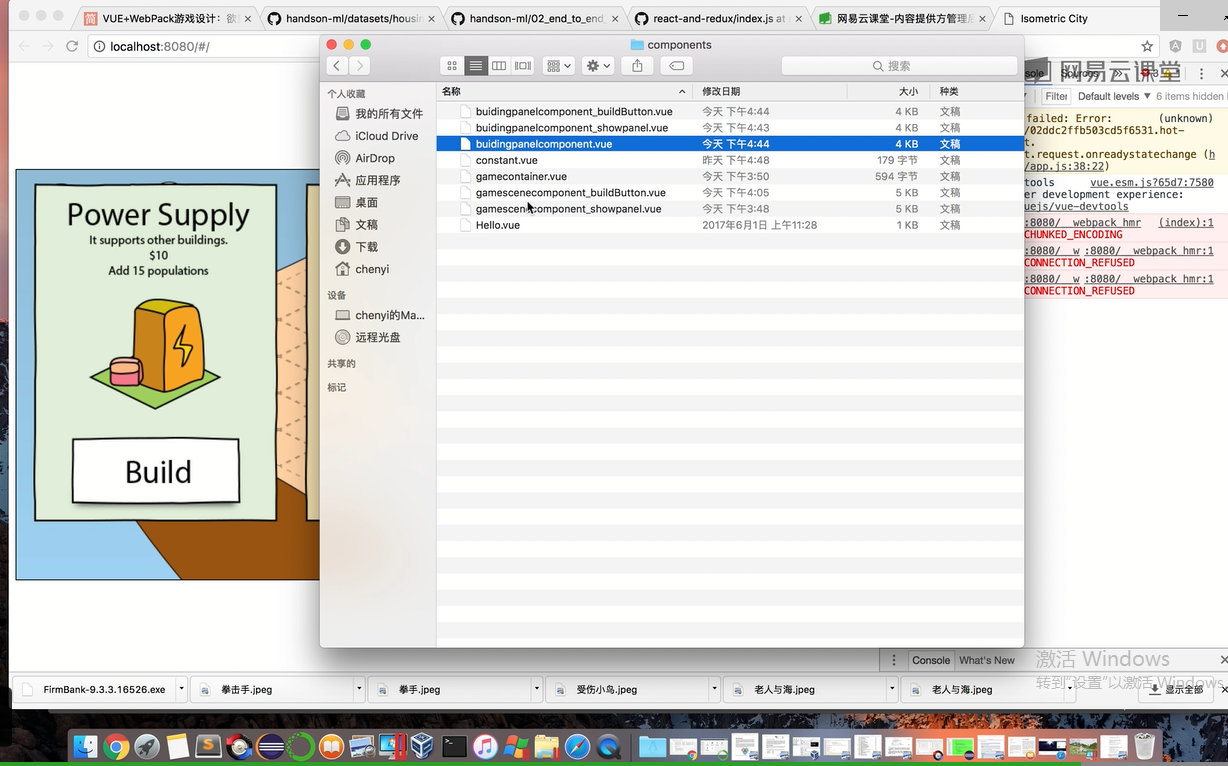
Task: Sort files by 种类 column
Action: [976, 91]
